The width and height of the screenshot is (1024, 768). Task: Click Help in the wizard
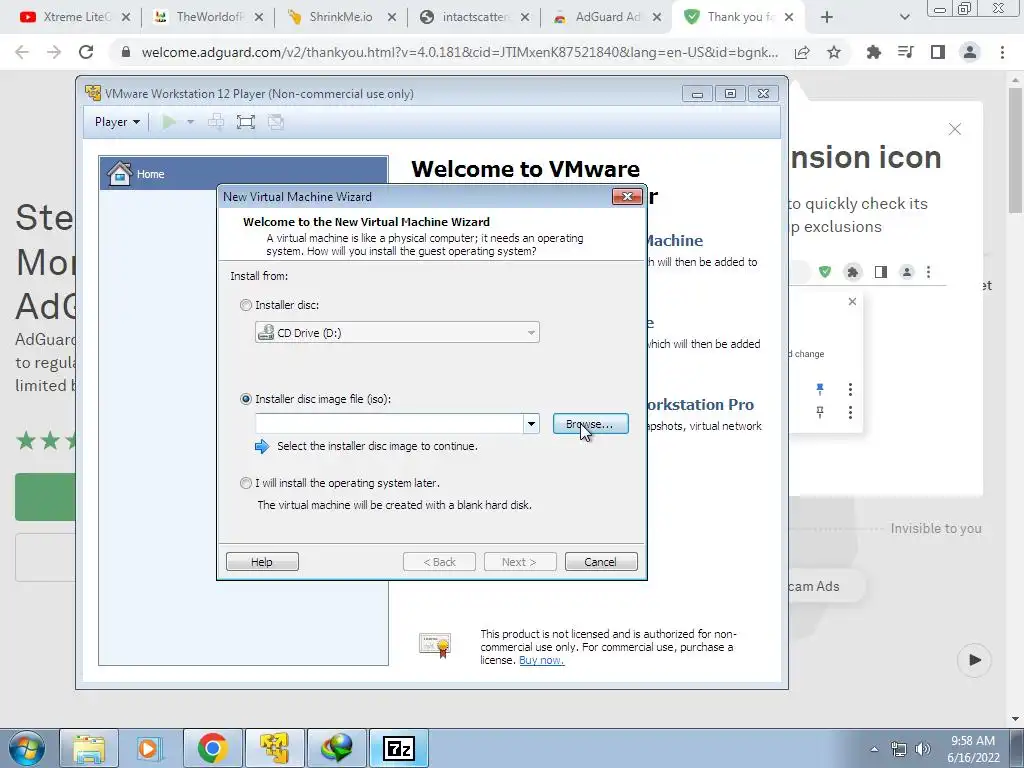[x=262, y=562]
